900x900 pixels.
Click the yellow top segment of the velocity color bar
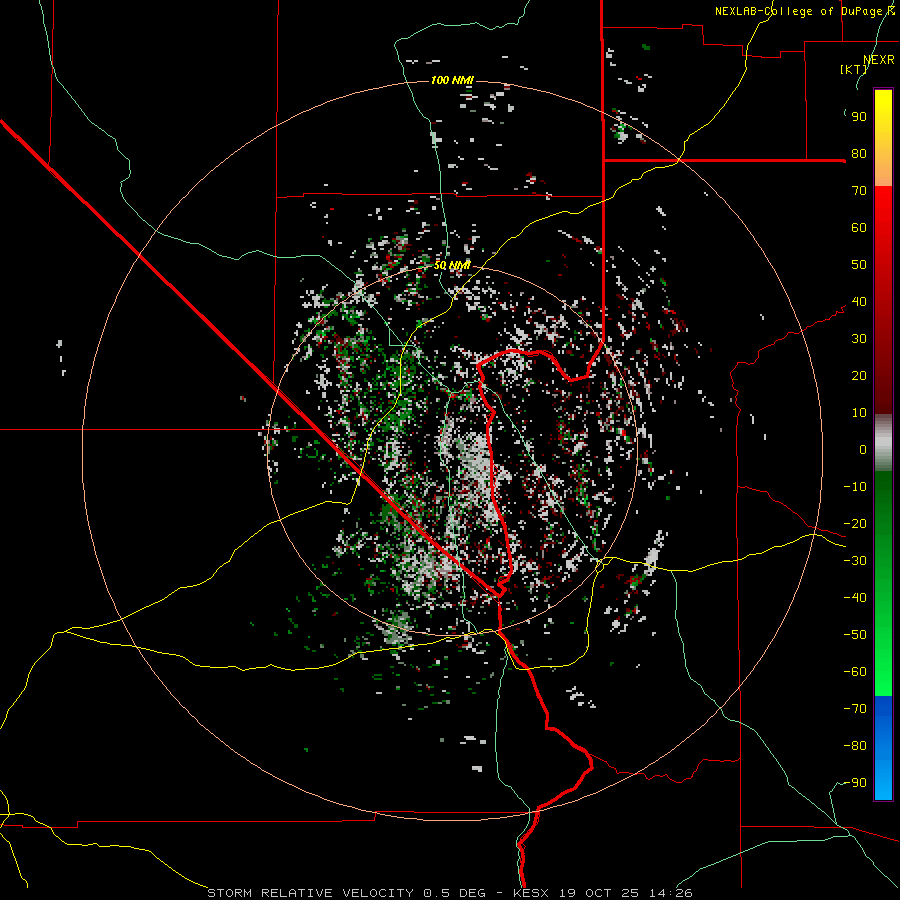[883, 138]
